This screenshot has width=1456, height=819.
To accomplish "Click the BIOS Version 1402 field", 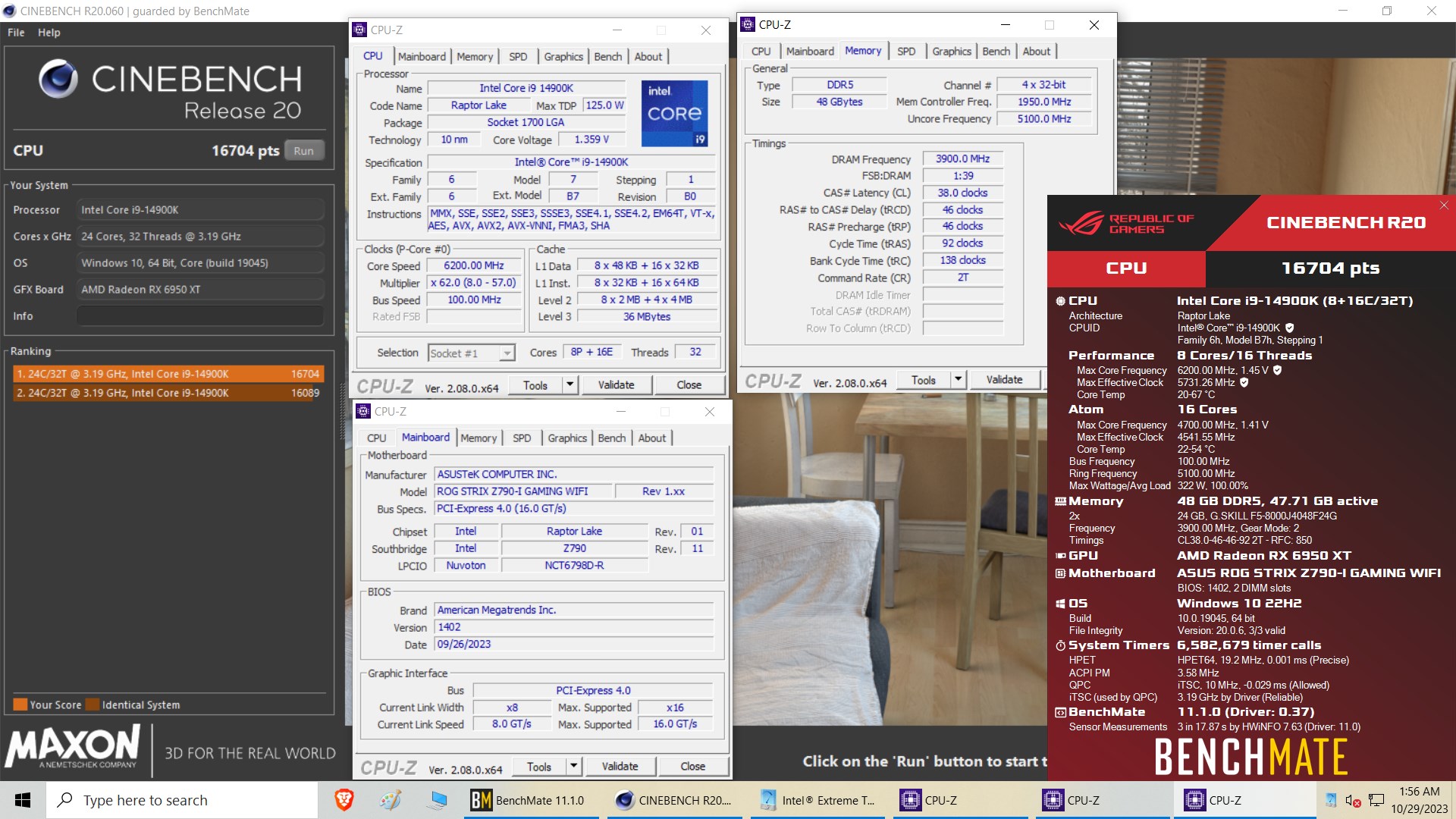I will (x=574, y=627).
